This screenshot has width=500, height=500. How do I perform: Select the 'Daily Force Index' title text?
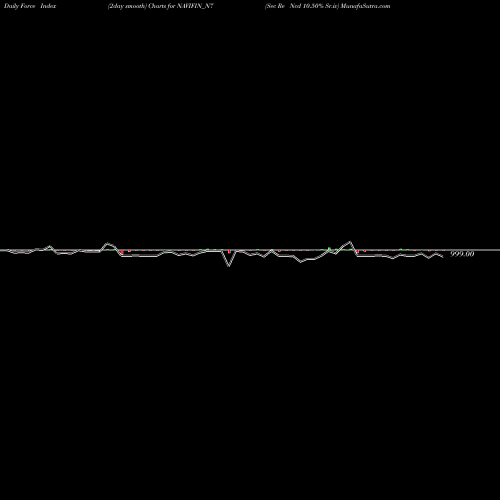point(30,6)
